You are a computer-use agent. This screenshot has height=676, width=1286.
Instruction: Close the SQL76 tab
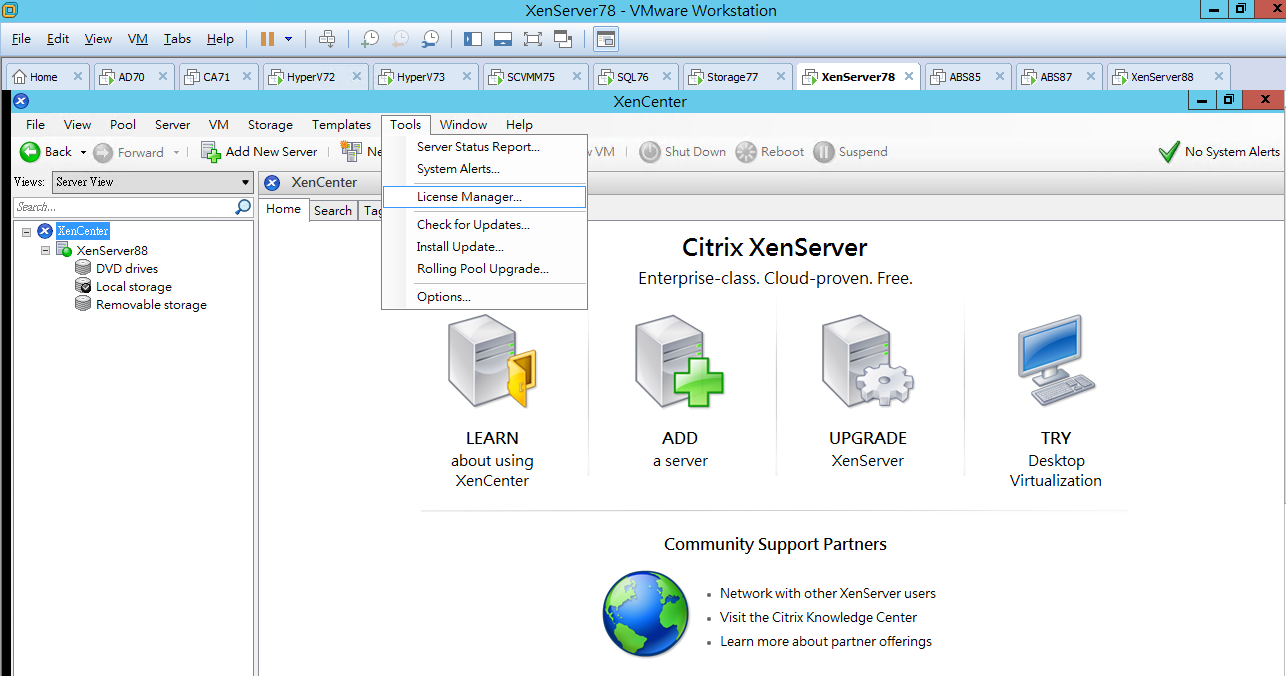coord(668,76)
